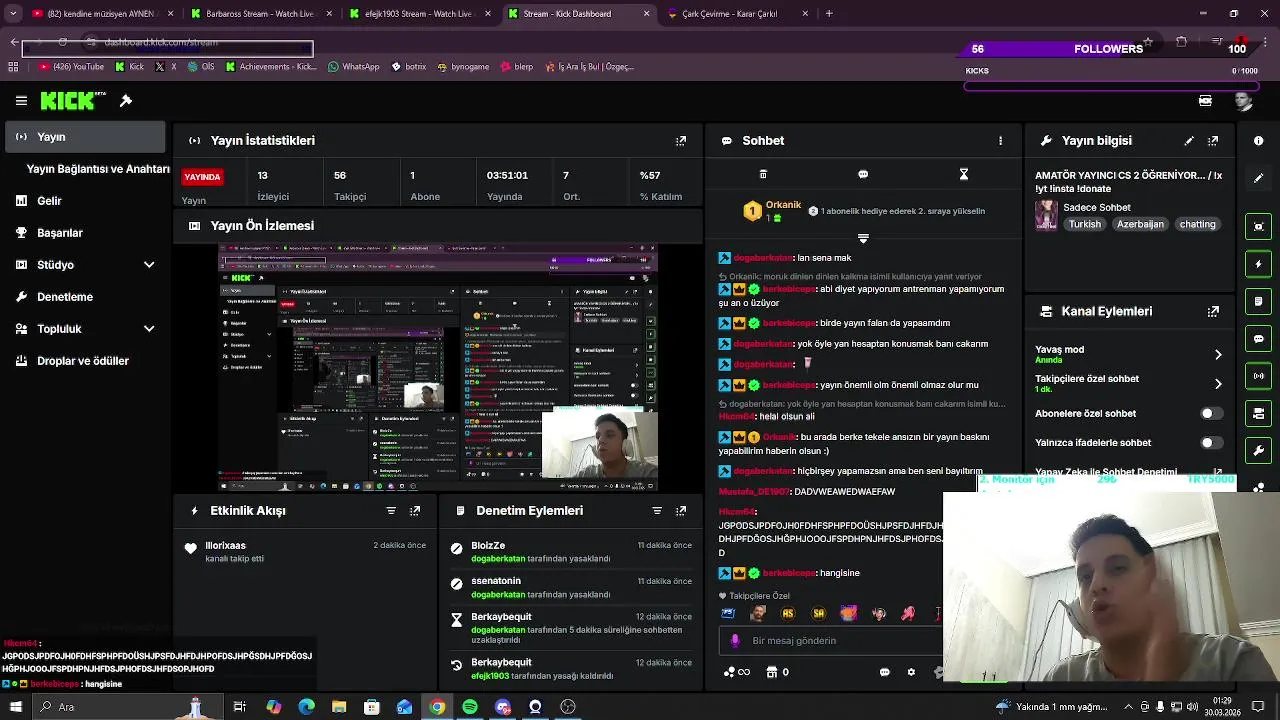Click the SA emote in chat
The width and height of the screenshot is (1280, 720).
coord(818,614)
